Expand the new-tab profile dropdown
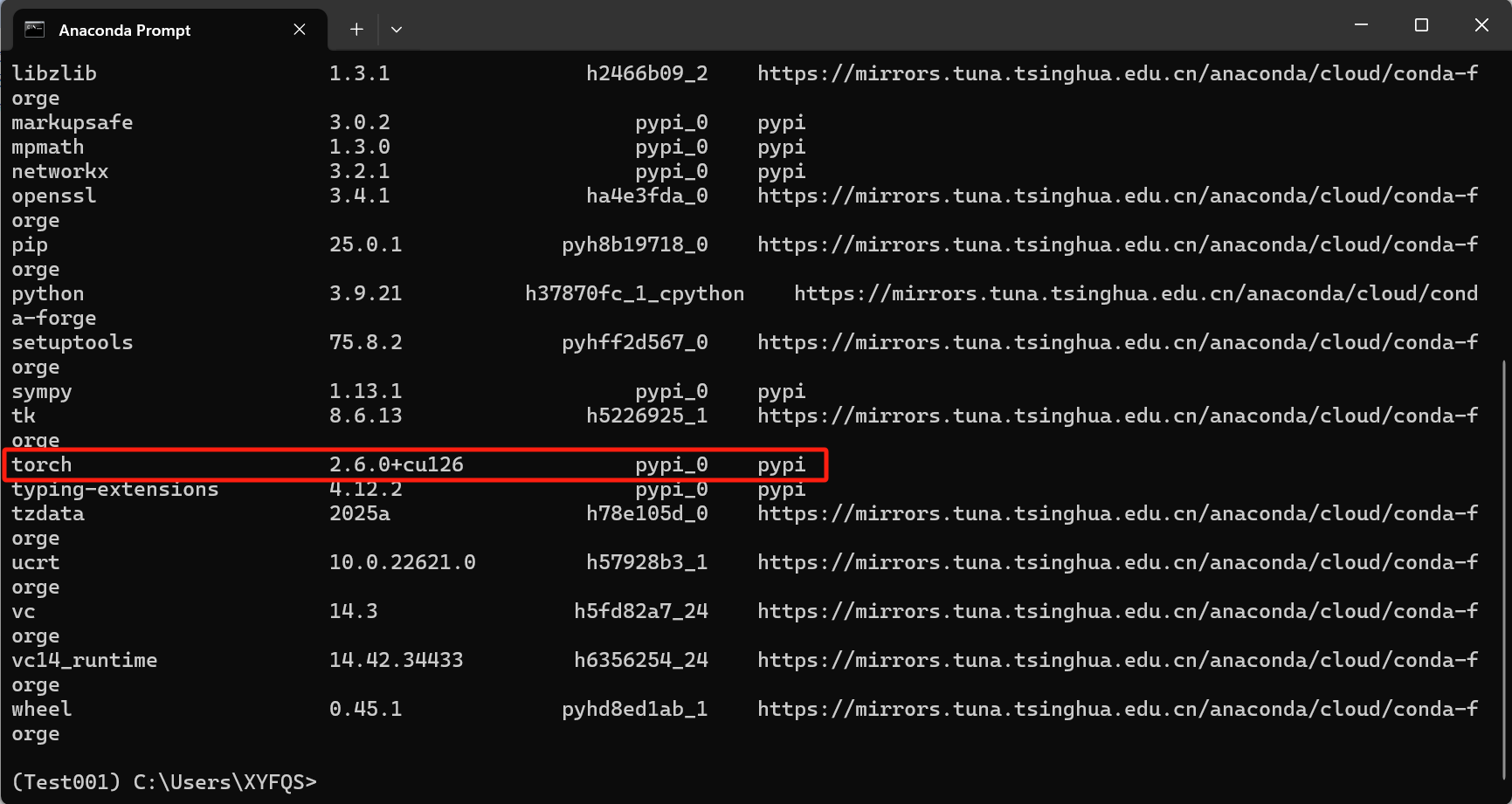This screenshot has height=804, width=1512. point(397,30)
